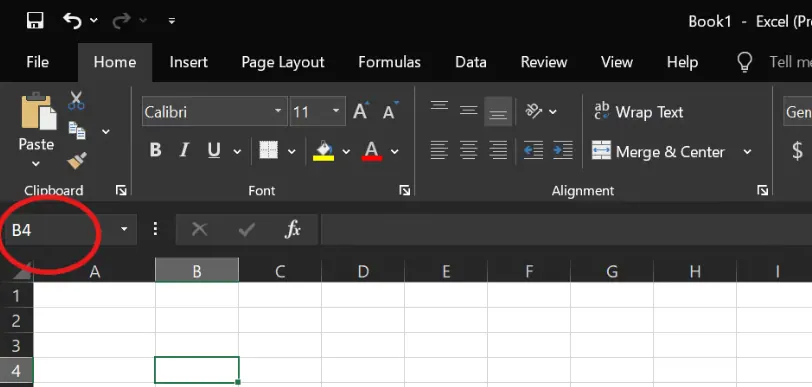Open the View tab
This screenshot has width=812, height=387.
[x=617, y=62]
